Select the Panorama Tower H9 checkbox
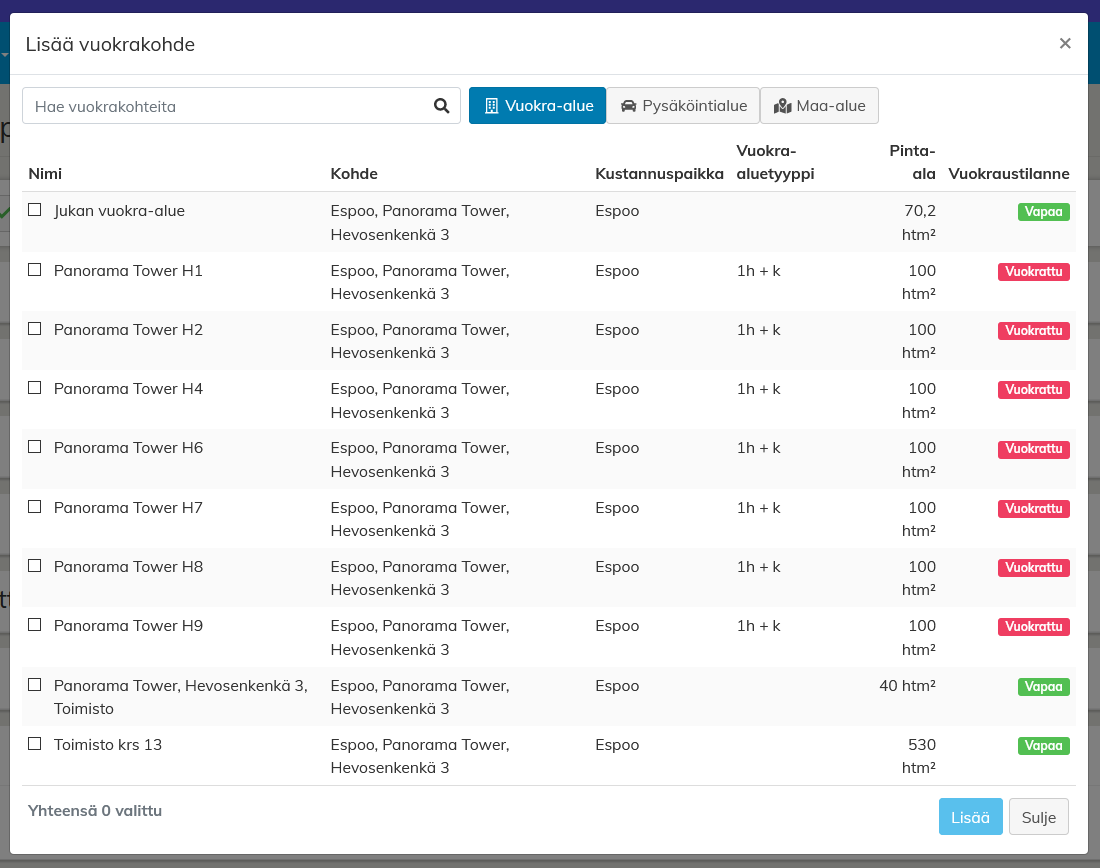This screenshot has width=1100, height=868. click(x=35, y=625)
